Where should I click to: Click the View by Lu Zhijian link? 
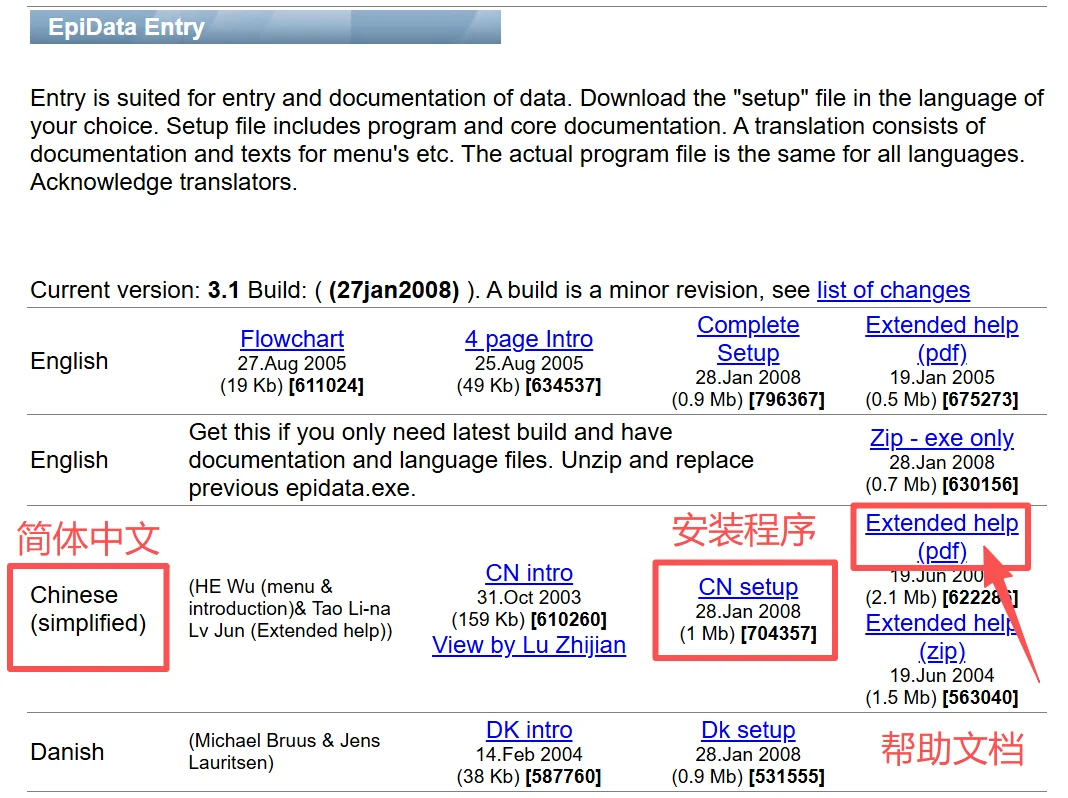[528, 645]
